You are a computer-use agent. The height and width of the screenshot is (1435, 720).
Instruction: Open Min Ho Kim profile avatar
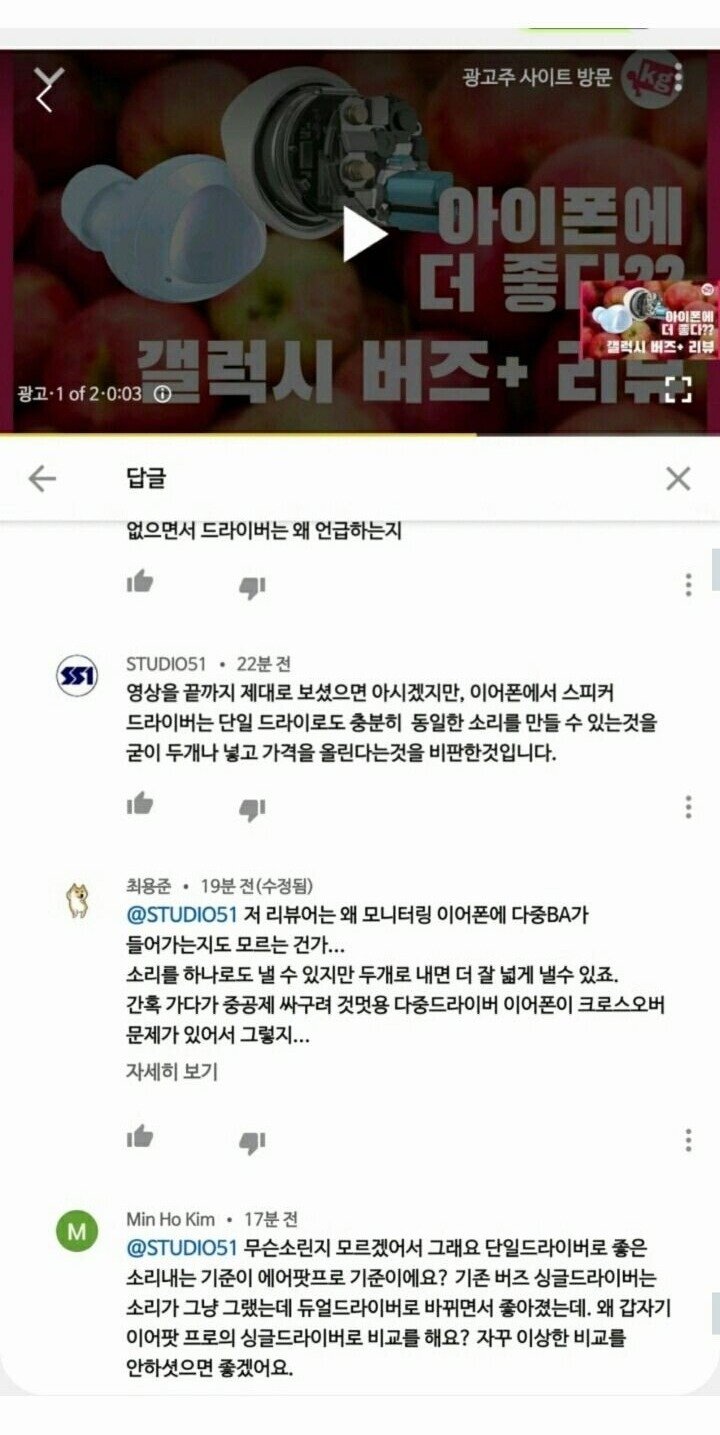(x=77, y=1232)
